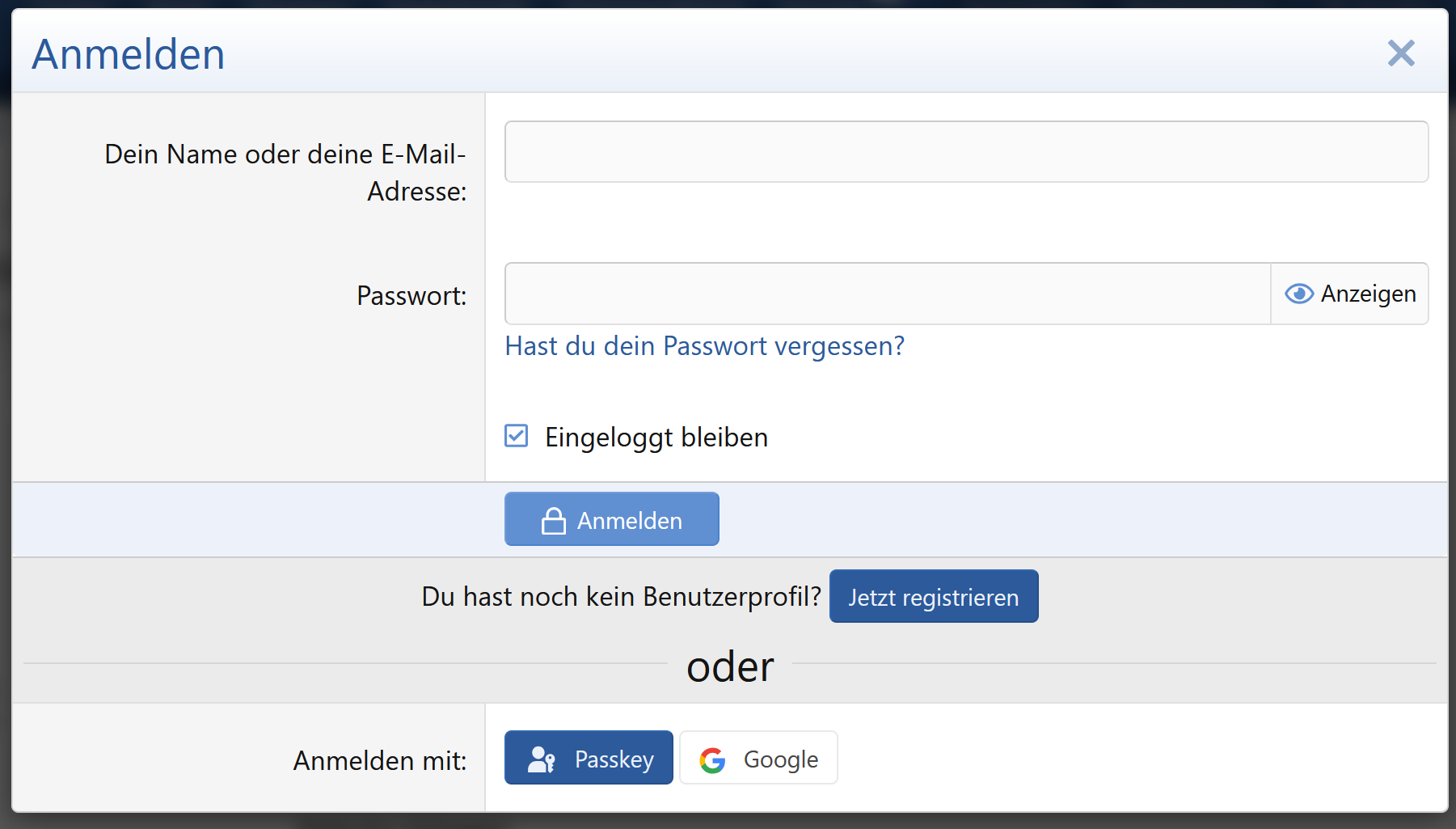Image resolution: width=1456 pixels, height=829 pixels.
Task: Toggle the "Eingeloggt bleiben" checkbox
Action: [517, 436]
